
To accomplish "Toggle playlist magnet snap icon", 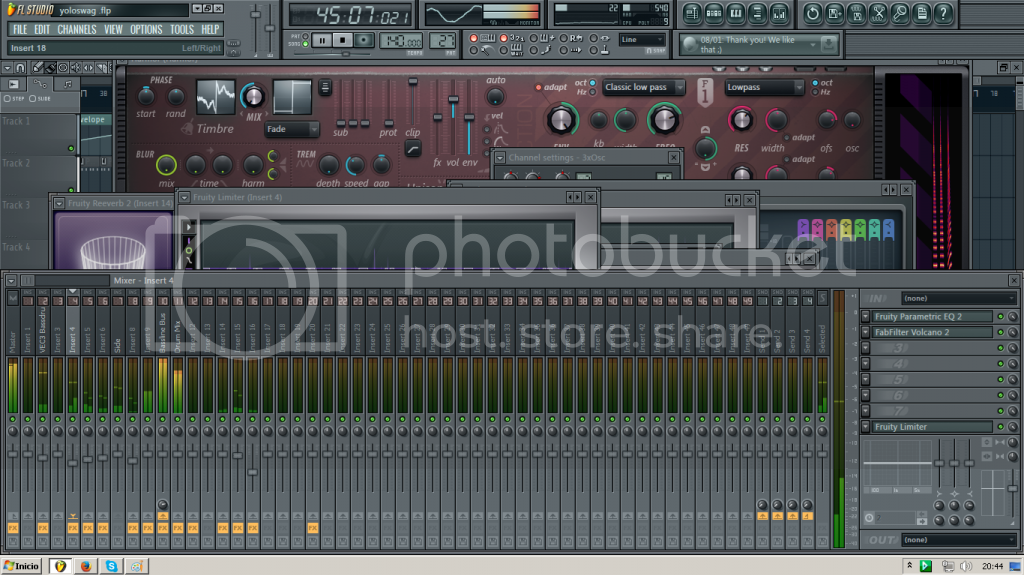I will click(20, 67).
